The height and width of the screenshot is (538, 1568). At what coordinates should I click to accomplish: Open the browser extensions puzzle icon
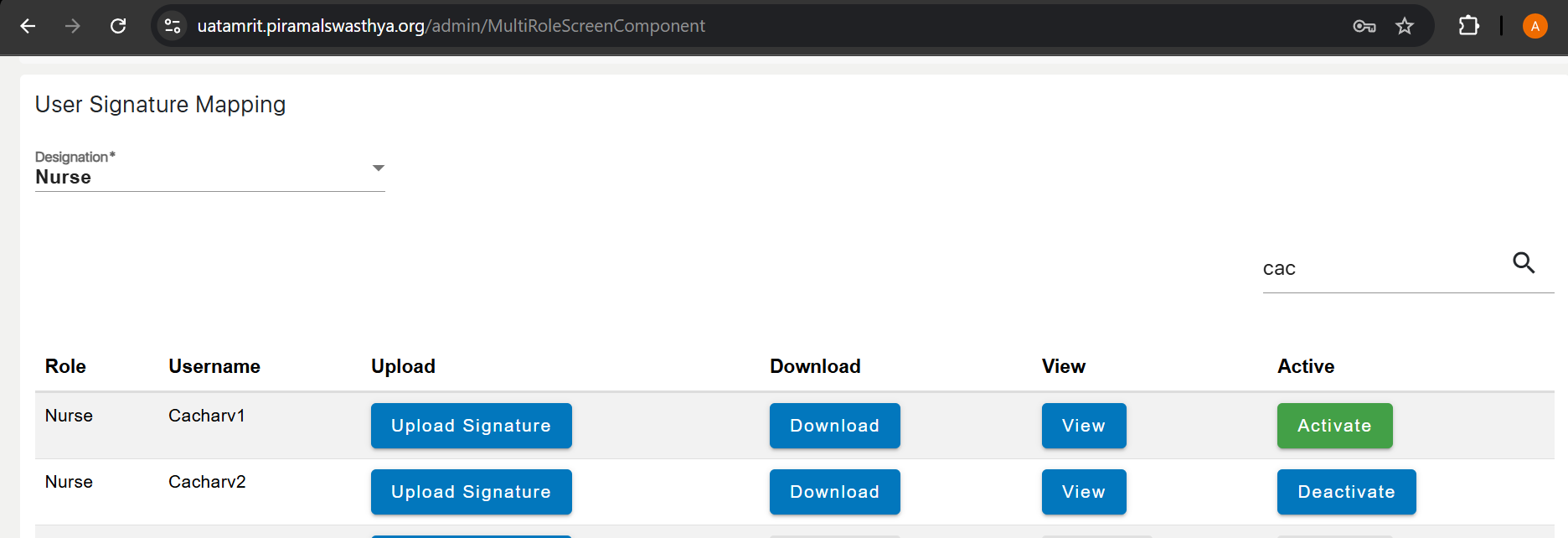tap(1468, 26)
